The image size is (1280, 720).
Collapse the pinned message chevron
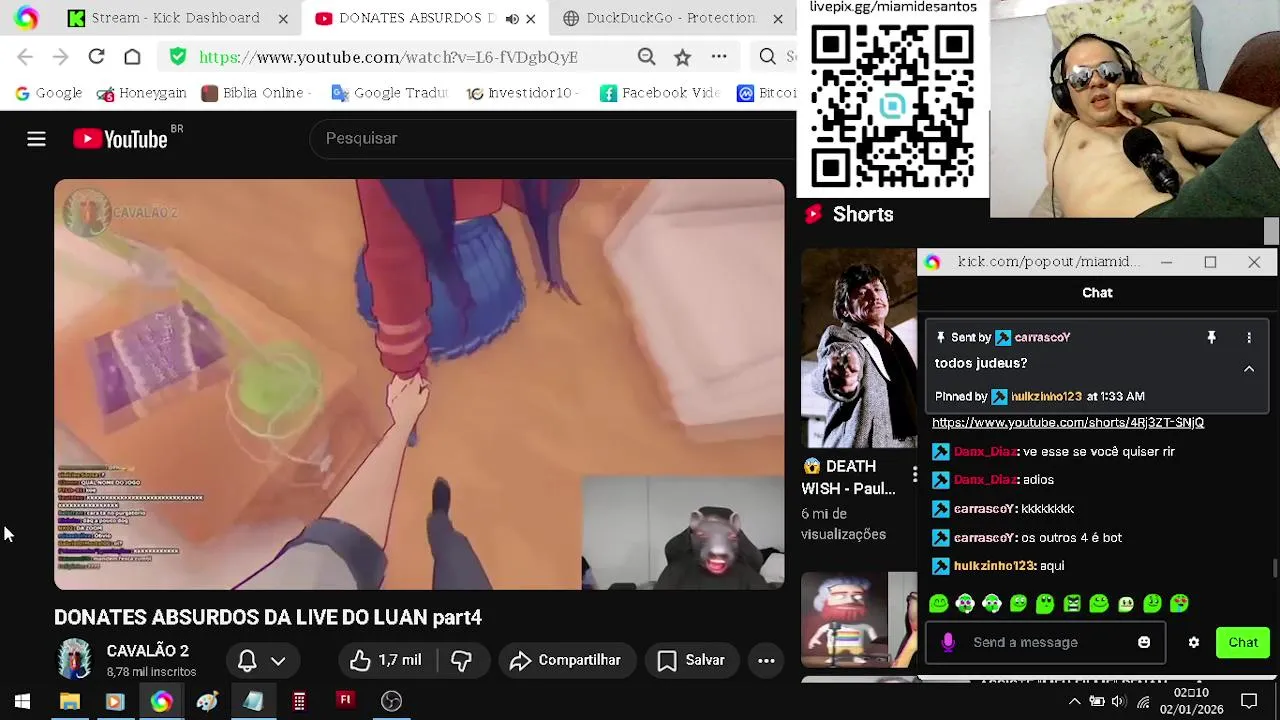pos(1249,369)
